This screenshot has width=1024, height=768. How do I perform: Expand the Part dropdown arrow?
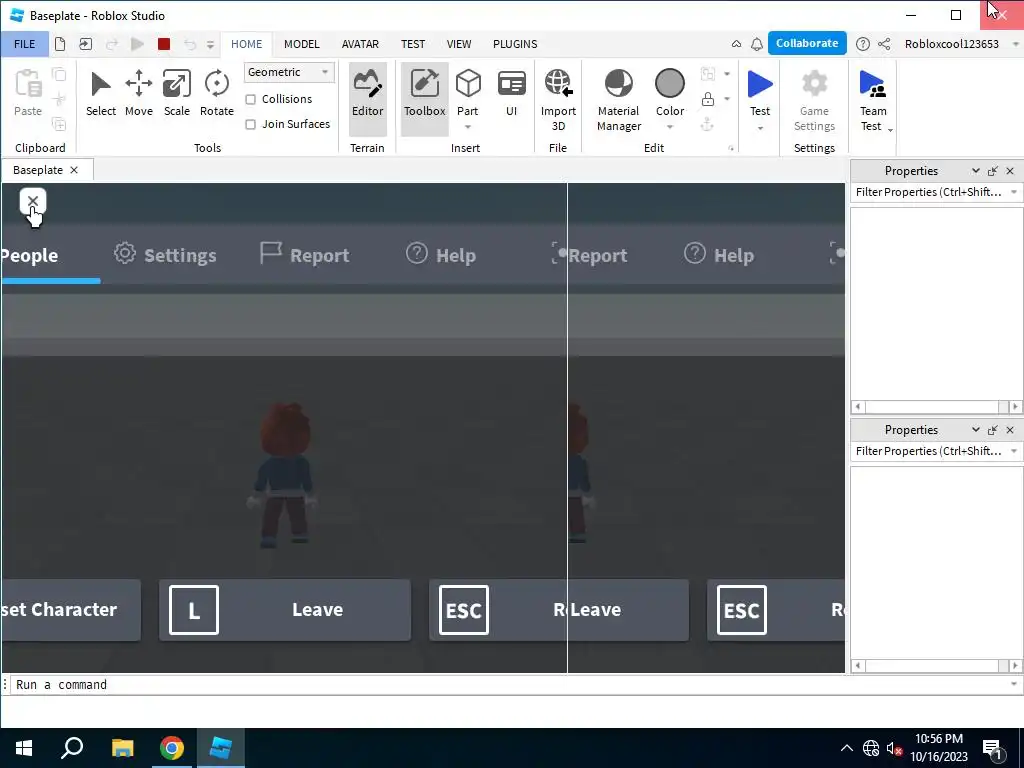(x=468, y=127)
